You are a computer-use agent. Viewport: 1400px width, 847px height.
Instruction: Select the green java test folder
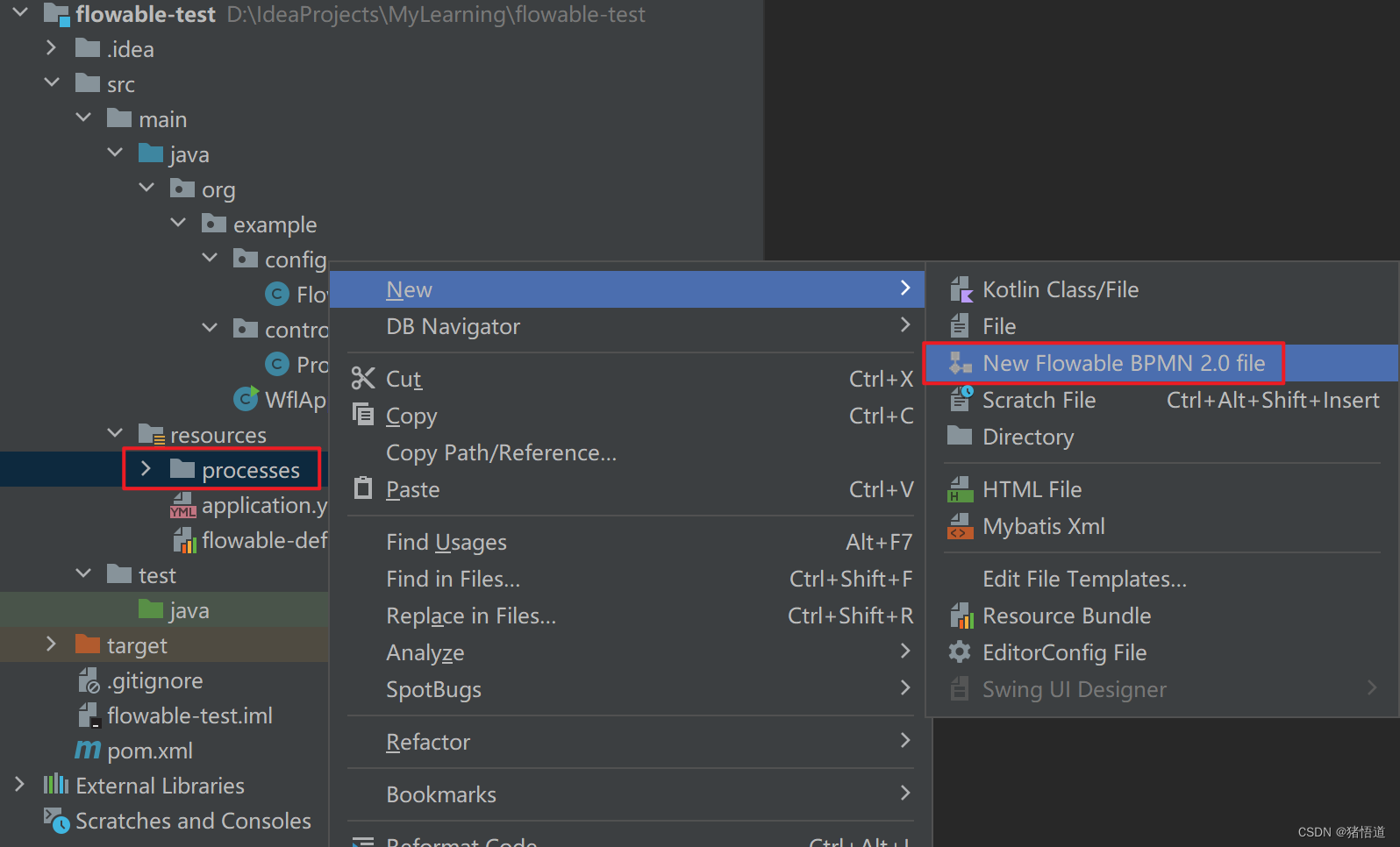coord(164,609)
